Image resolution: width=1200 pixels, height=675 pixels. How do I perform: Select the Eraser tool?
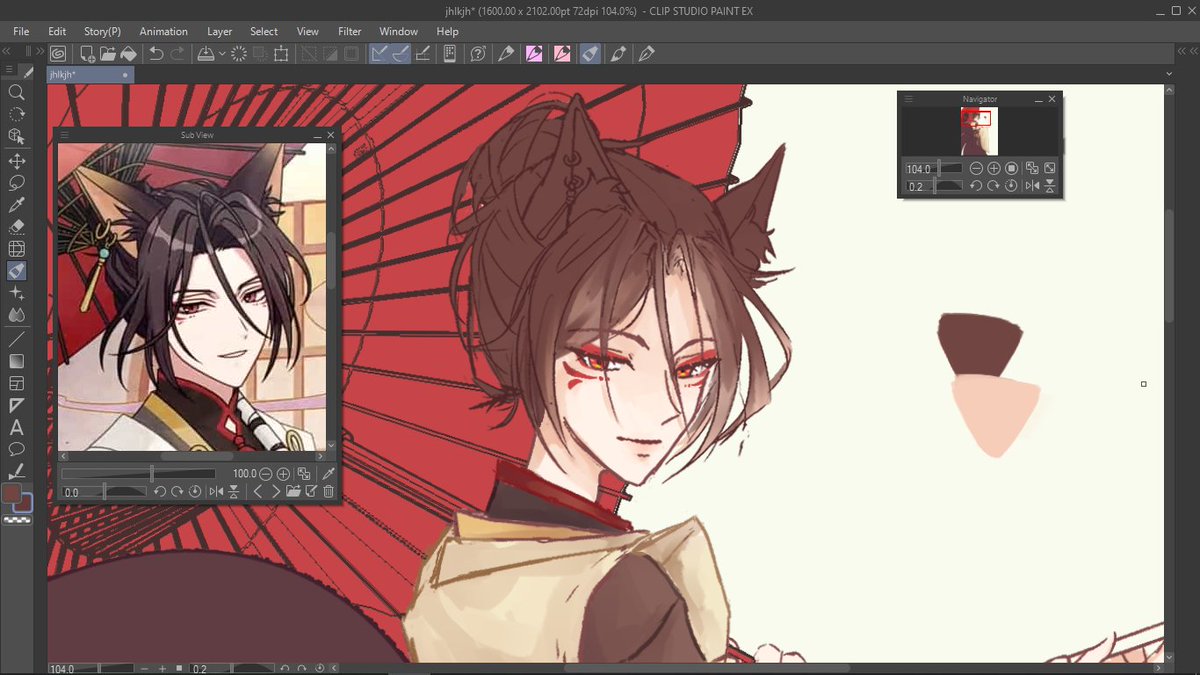pyautogui.click(x=16, y=227)
